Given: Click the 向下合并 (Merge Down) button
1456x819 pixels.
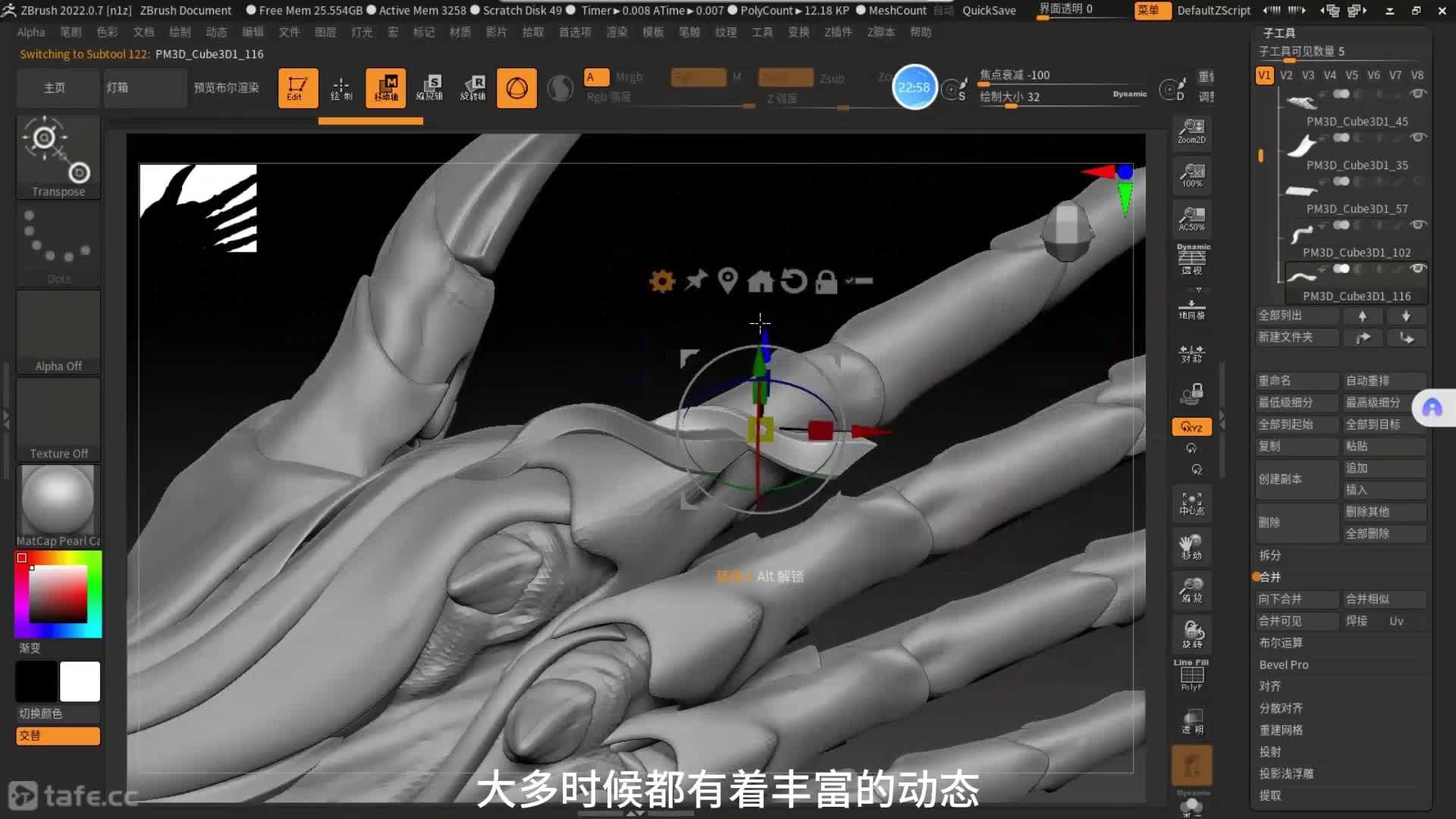Looking at the screenshot, I should tap(1295, 599).
